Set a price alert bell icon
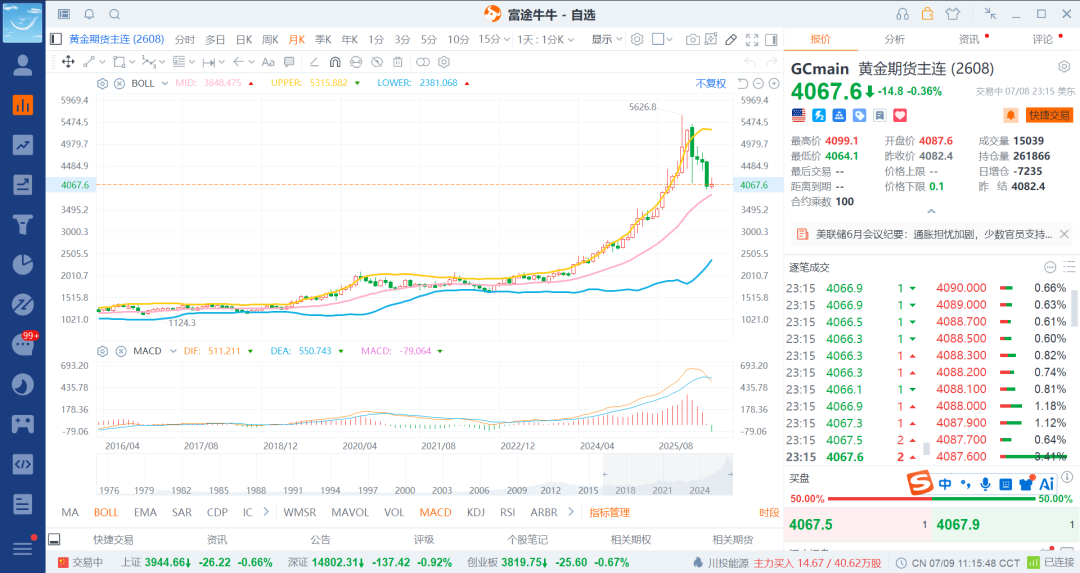Image resolution: width=1080 pixels, height=573 pixels. tap(1010, 115)
